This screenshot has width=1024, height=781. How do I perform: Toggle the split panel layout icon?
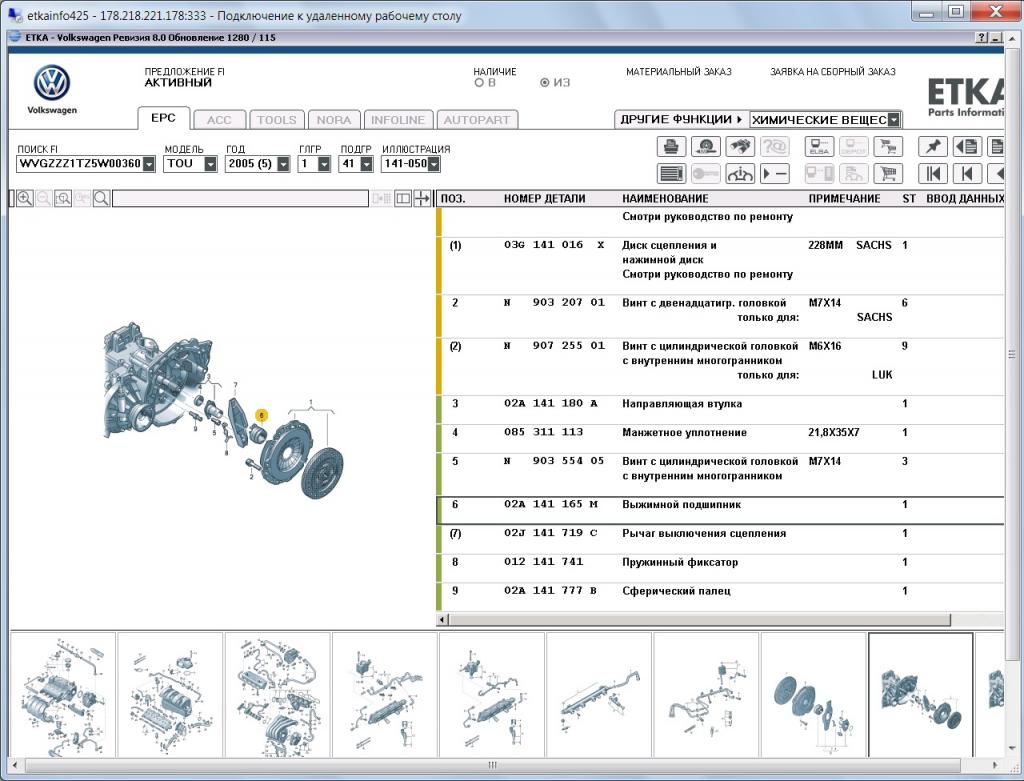coord(403,199)
